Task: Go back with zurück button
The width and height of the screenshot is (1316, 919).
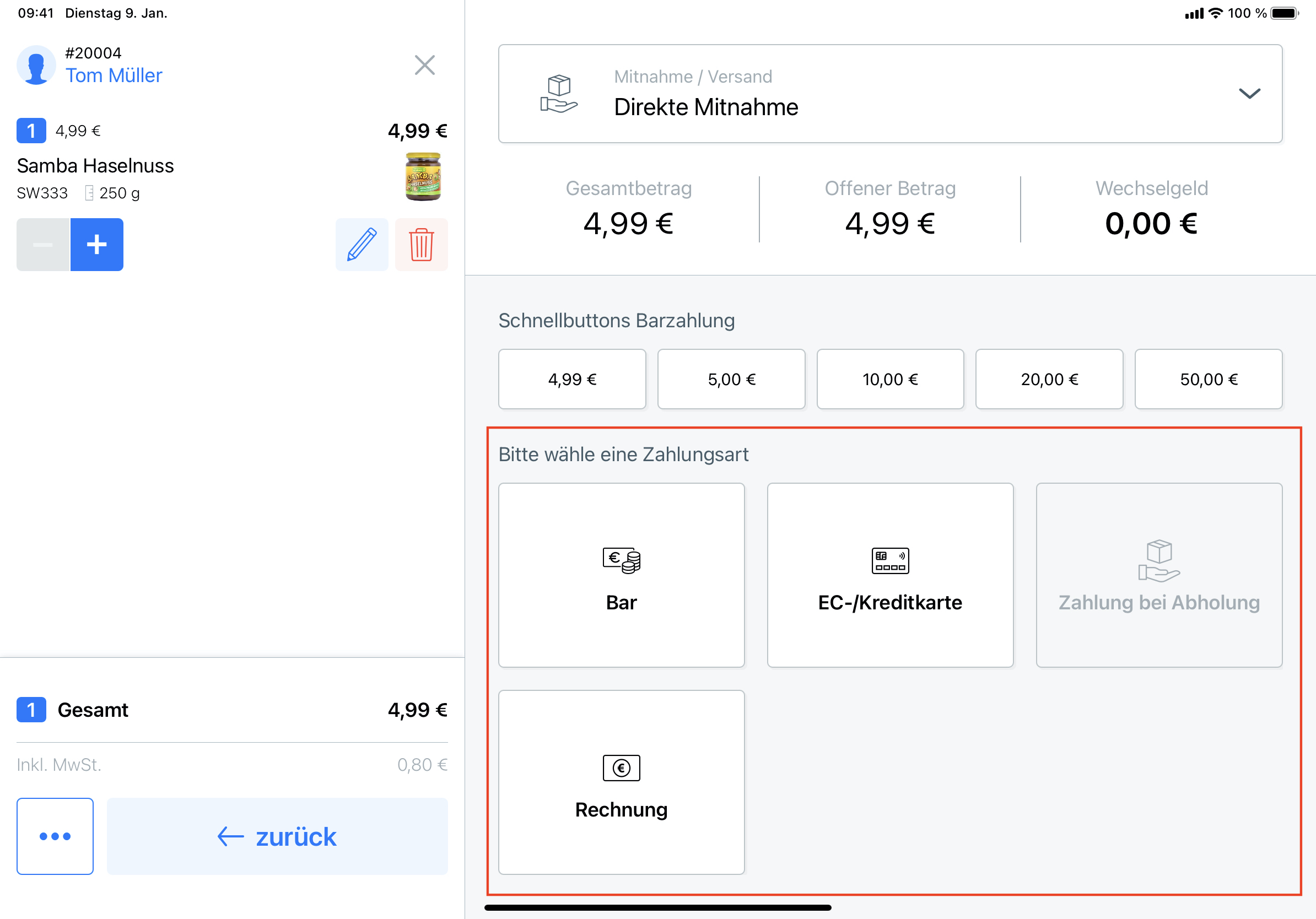Action: (x=277, y=836)
